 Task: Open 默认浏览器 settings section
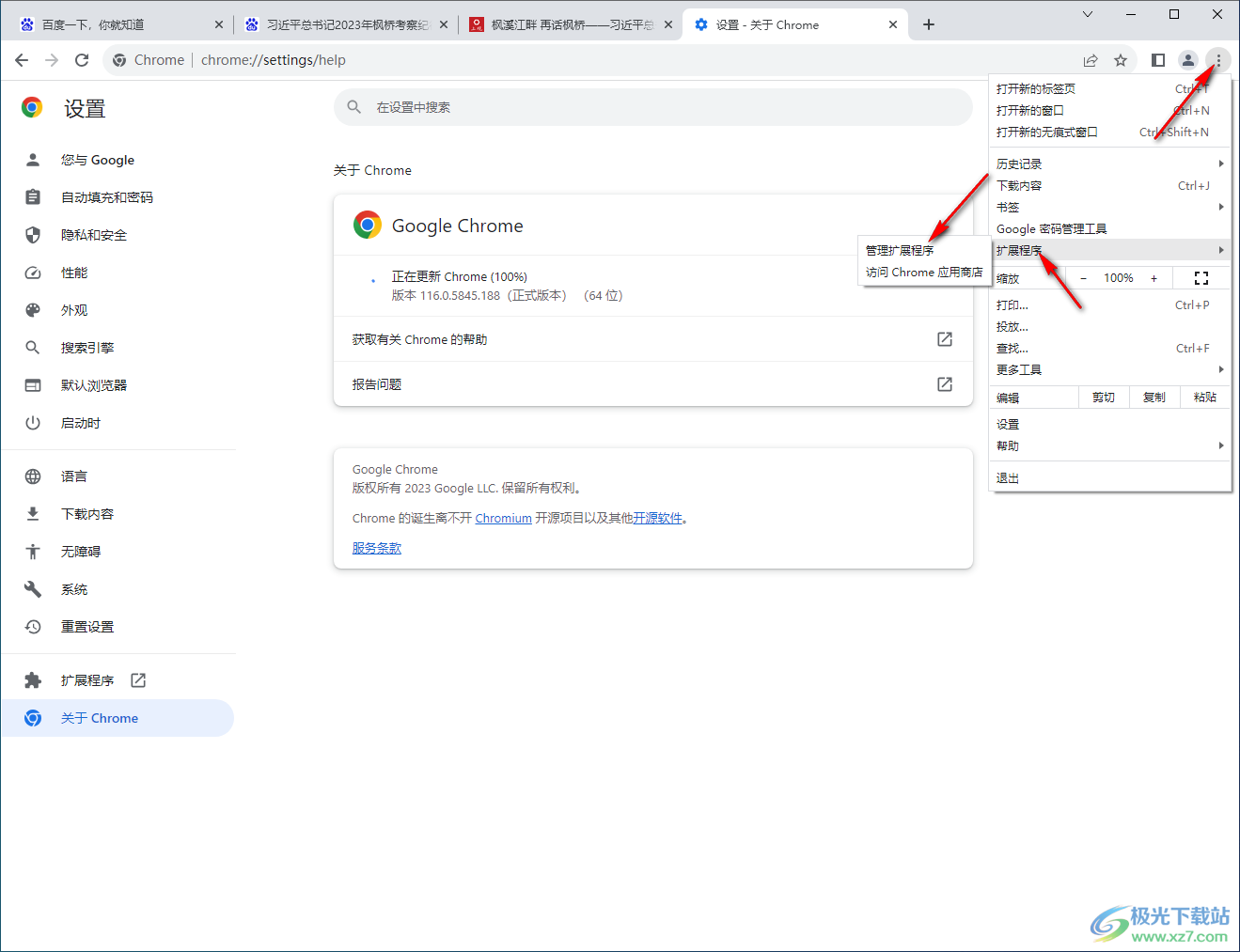tap(118, 385)
